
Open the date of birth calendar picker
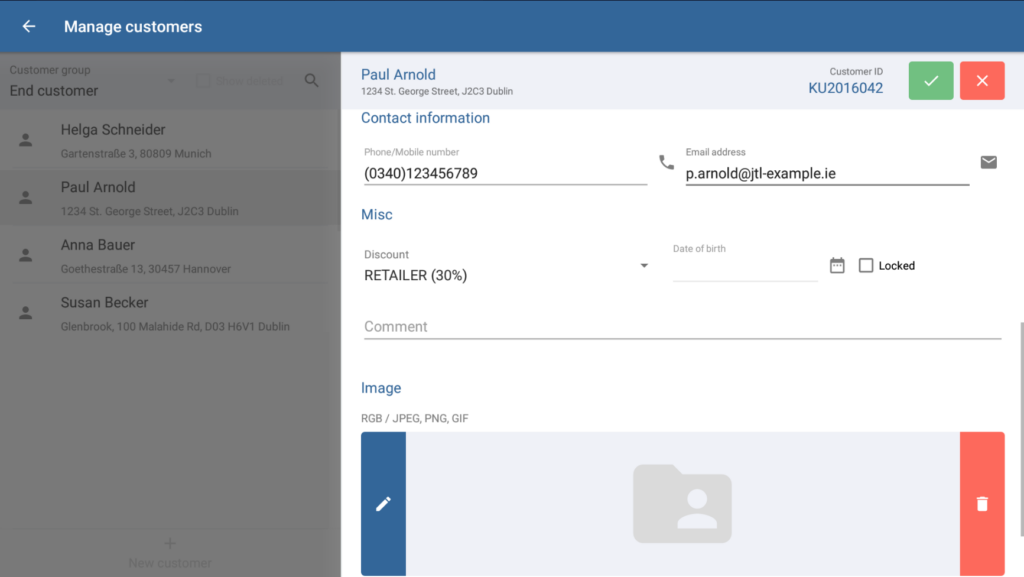click(x=837, y=265)
